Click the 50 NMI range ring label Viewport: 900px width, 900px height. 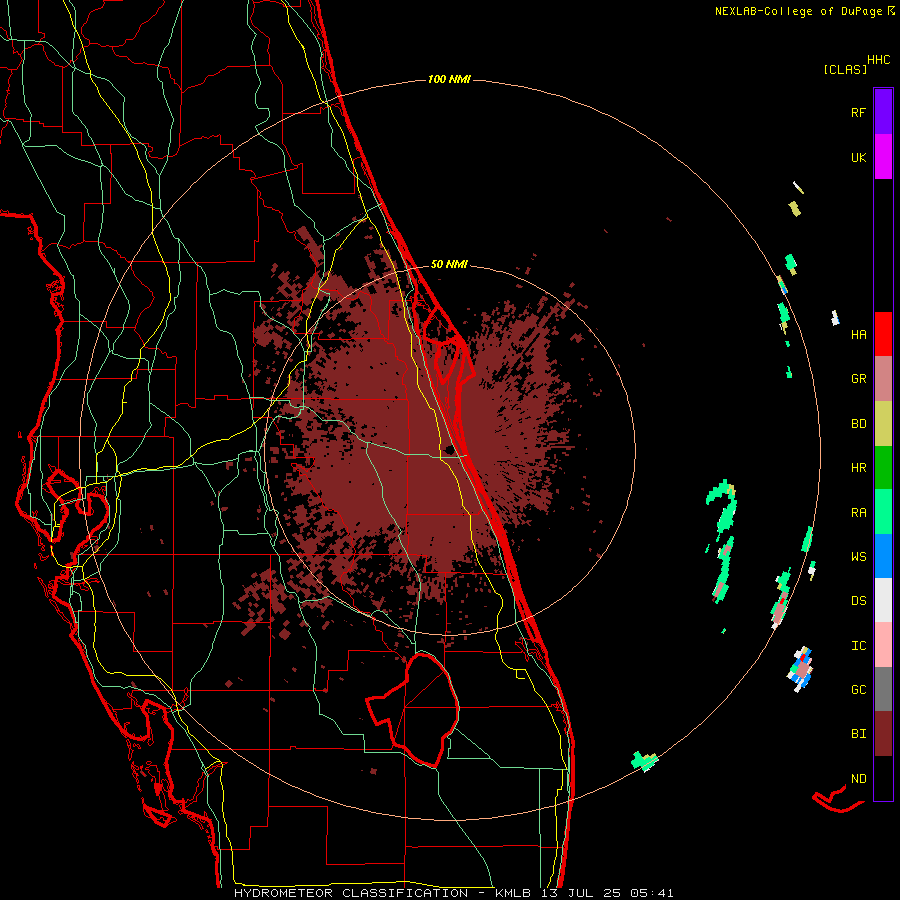tap(449, 264)
